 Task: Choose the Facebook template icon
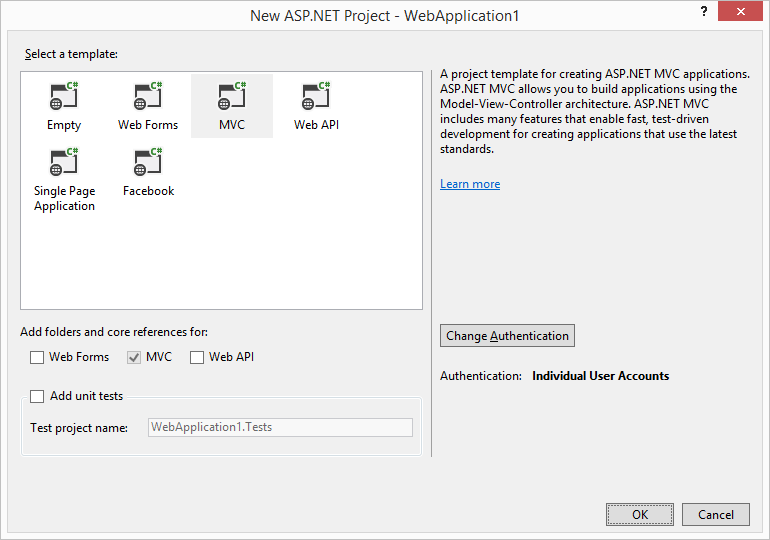click(x=148, y=163)
